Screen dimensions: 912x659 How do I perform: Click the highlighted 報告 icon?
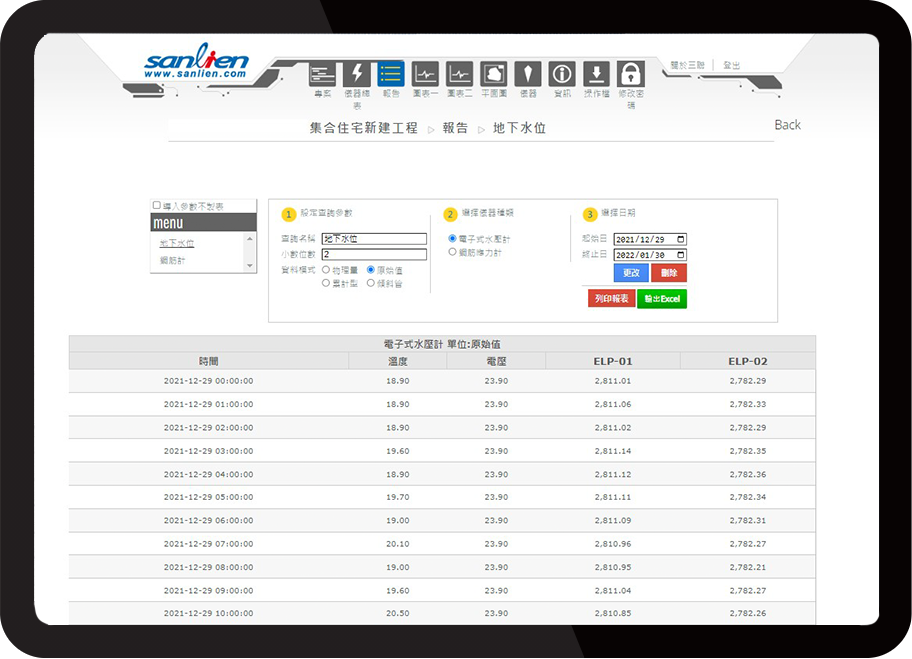pos(390,75)
